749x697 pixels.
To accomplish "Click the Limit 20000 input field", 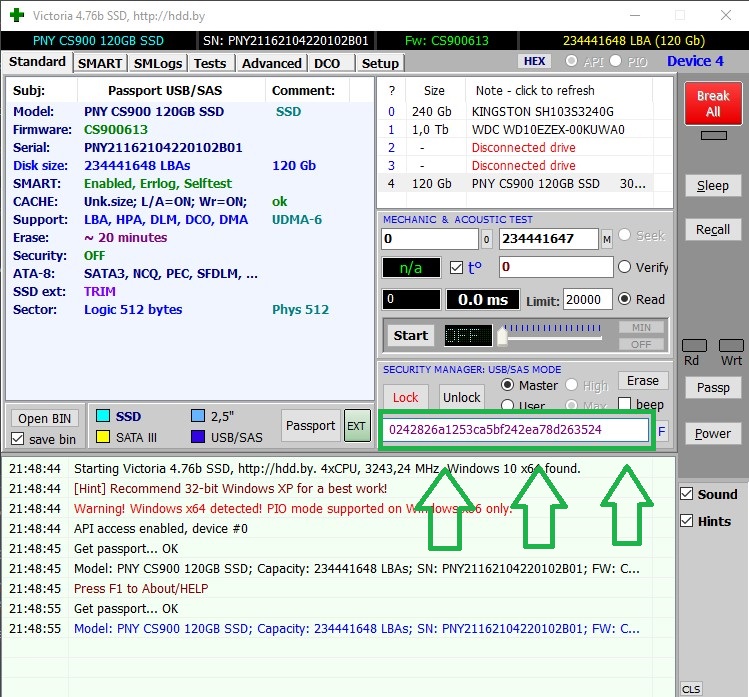I will tap(588, 300).
